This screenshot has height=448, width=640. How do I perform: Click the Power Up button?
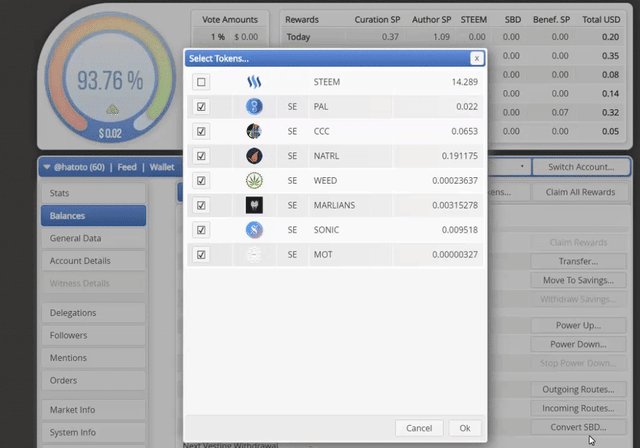[578, 325]
